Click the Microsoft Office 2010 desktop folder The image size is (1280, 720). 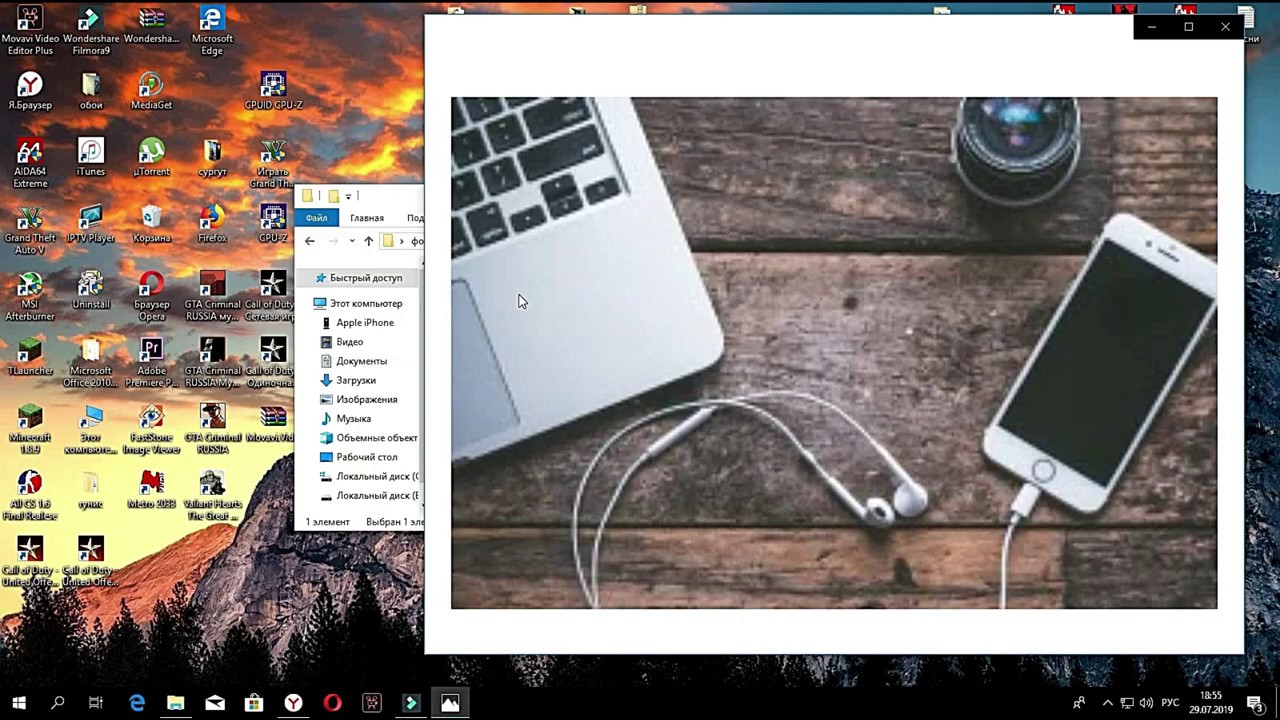tap(91, 363)
